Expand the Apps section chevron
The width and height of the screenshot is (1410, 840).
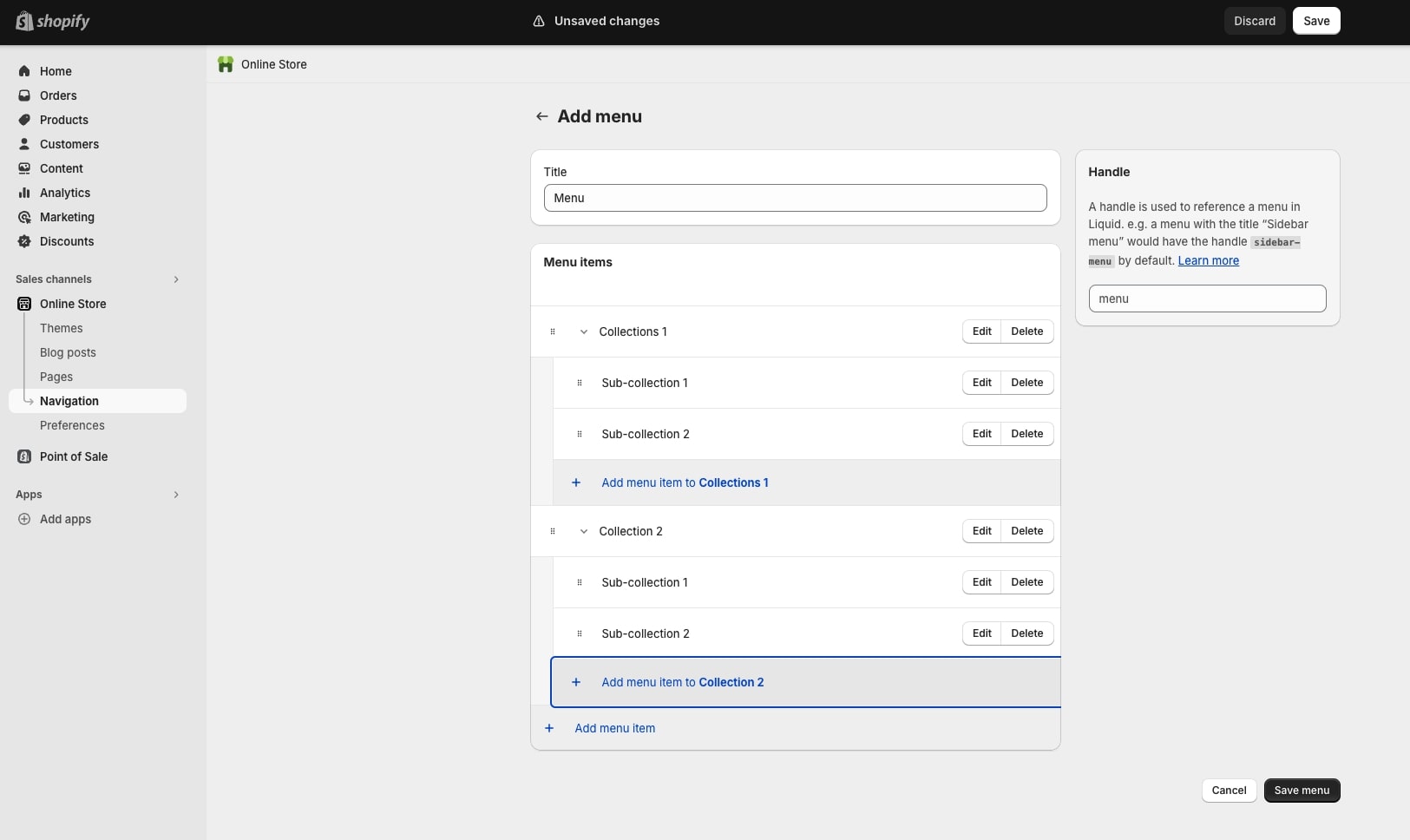tap(176, 495)
